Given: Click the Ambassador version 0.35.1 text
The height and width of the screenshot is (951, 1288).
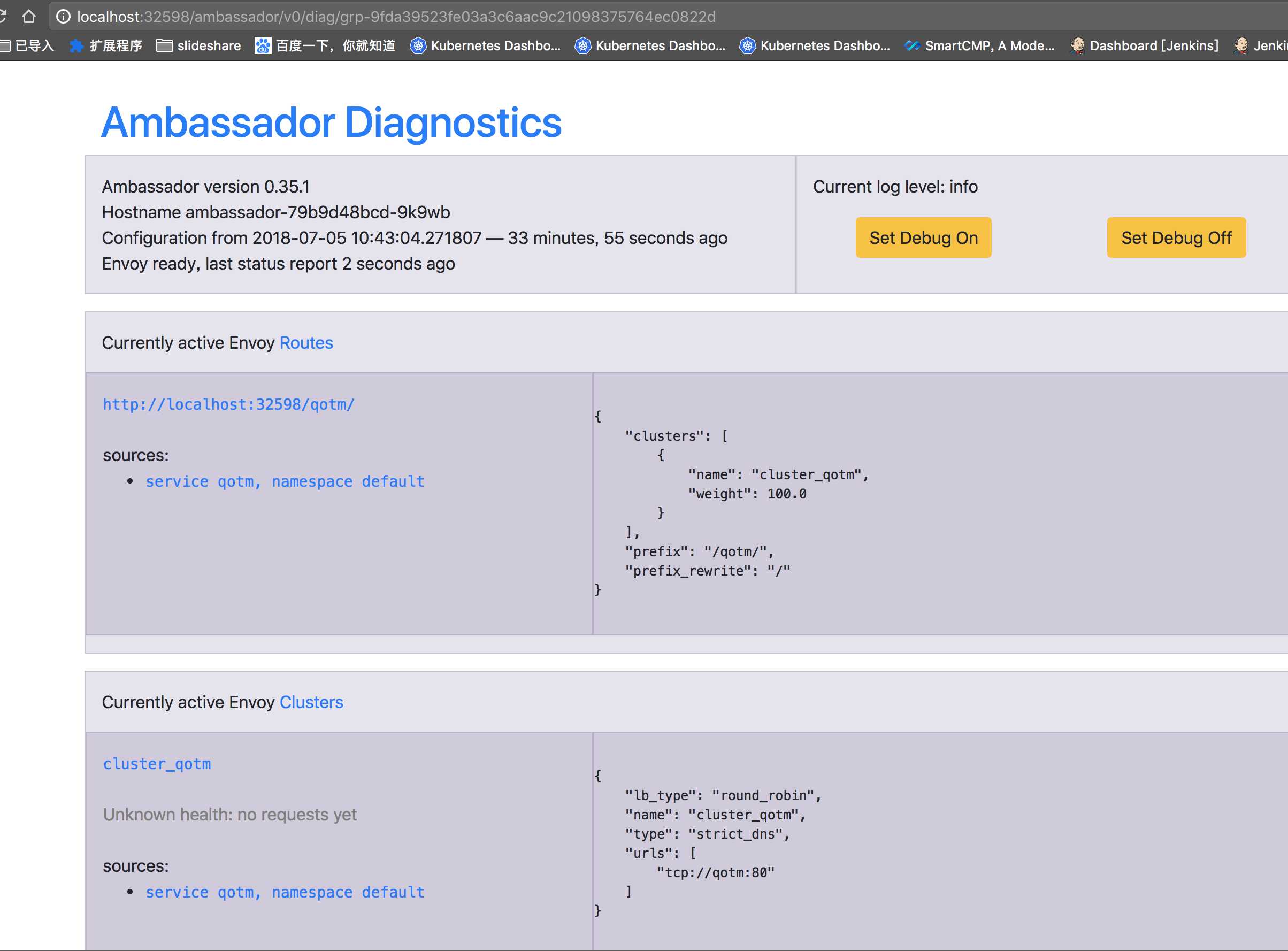Looking at the screenshot, I should (206, 187).
